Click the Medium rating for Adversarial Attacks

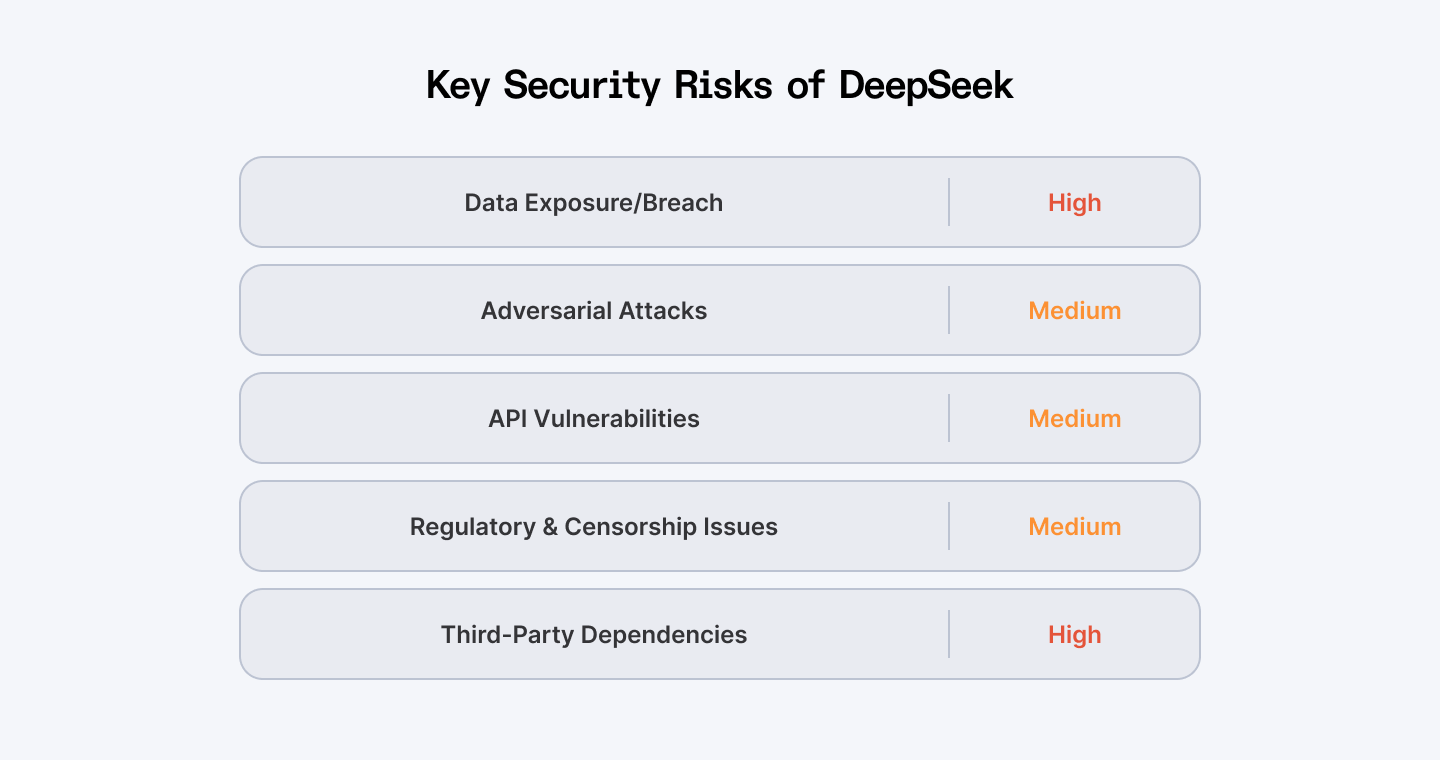1075,311
